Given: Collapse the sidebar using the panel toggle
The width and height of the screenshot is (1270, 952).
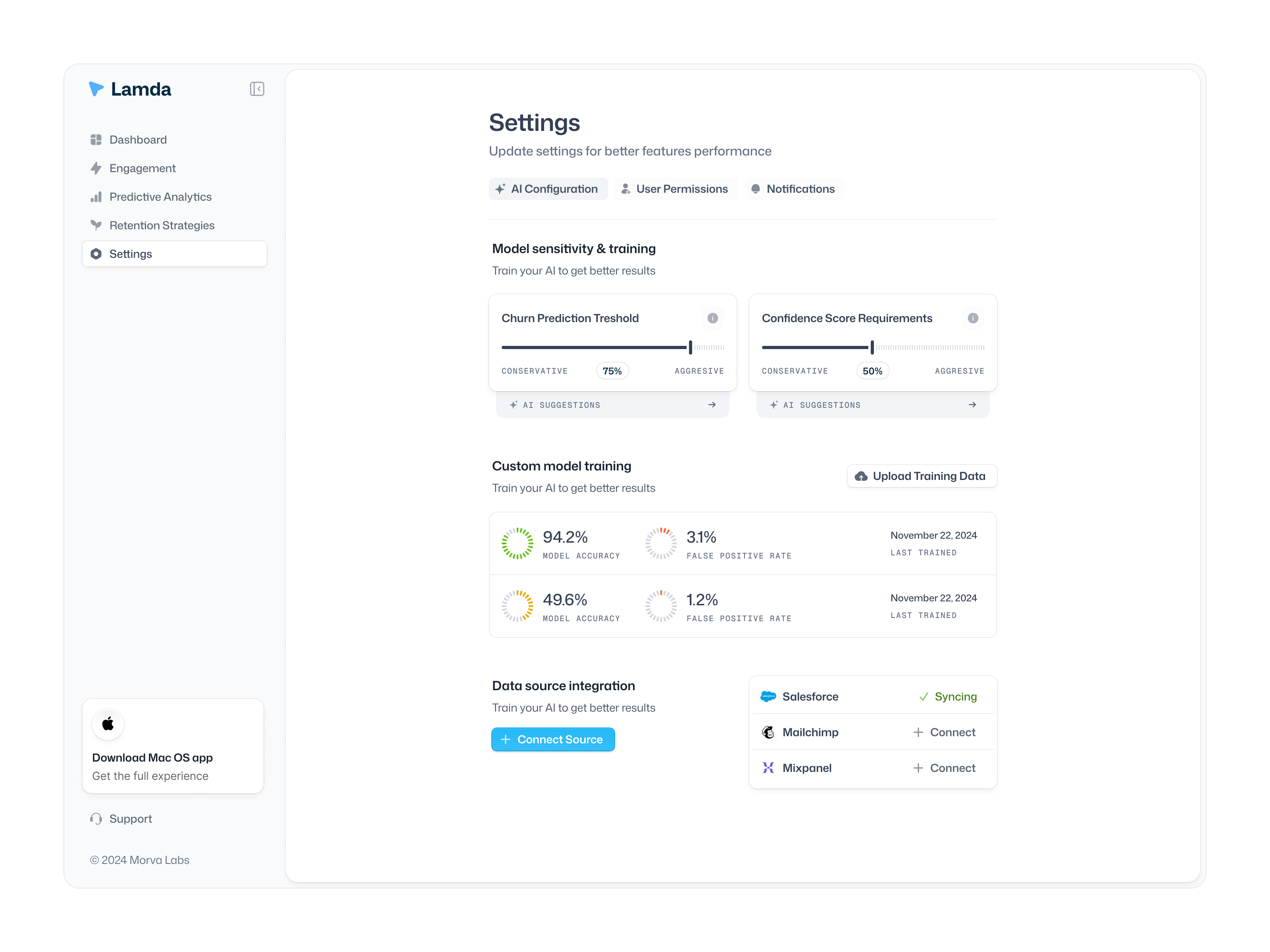Looking at the screenshot, I should (257, 88).
